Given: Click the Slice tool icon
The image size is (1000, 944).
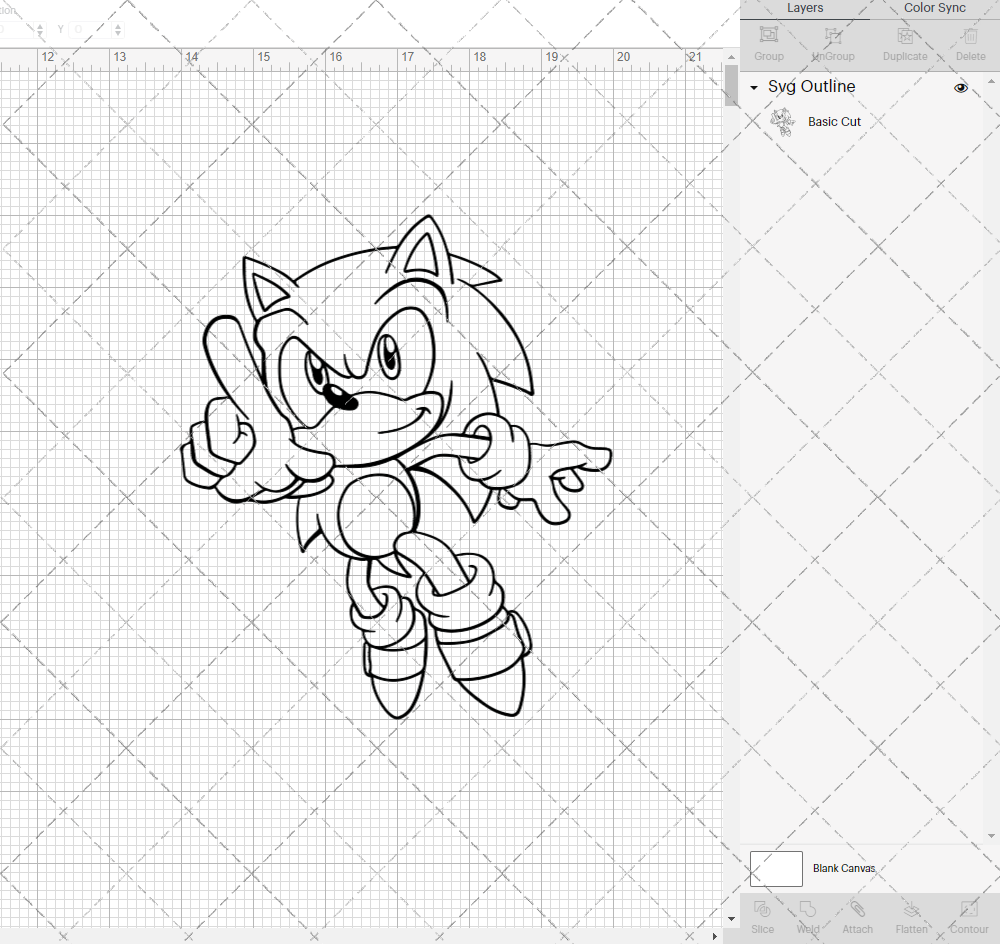Looking at the screenshot, I should 762,908.
